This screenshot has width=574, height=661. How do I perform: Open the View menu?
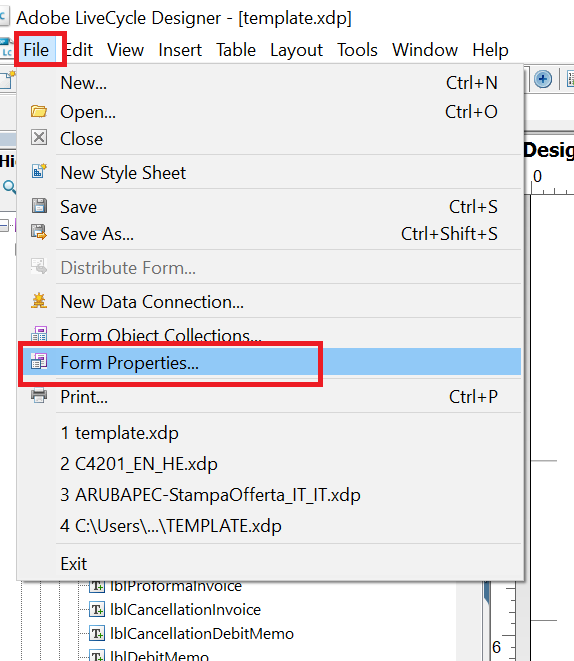pos(126,50)
